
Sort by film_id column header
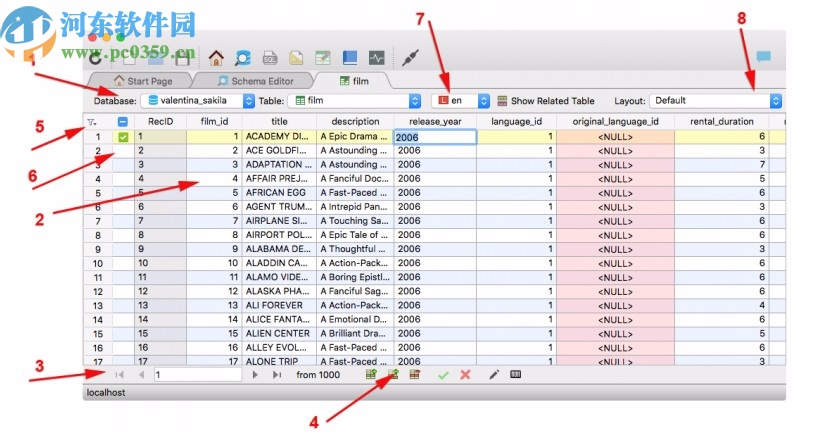(x=214, y=122)
